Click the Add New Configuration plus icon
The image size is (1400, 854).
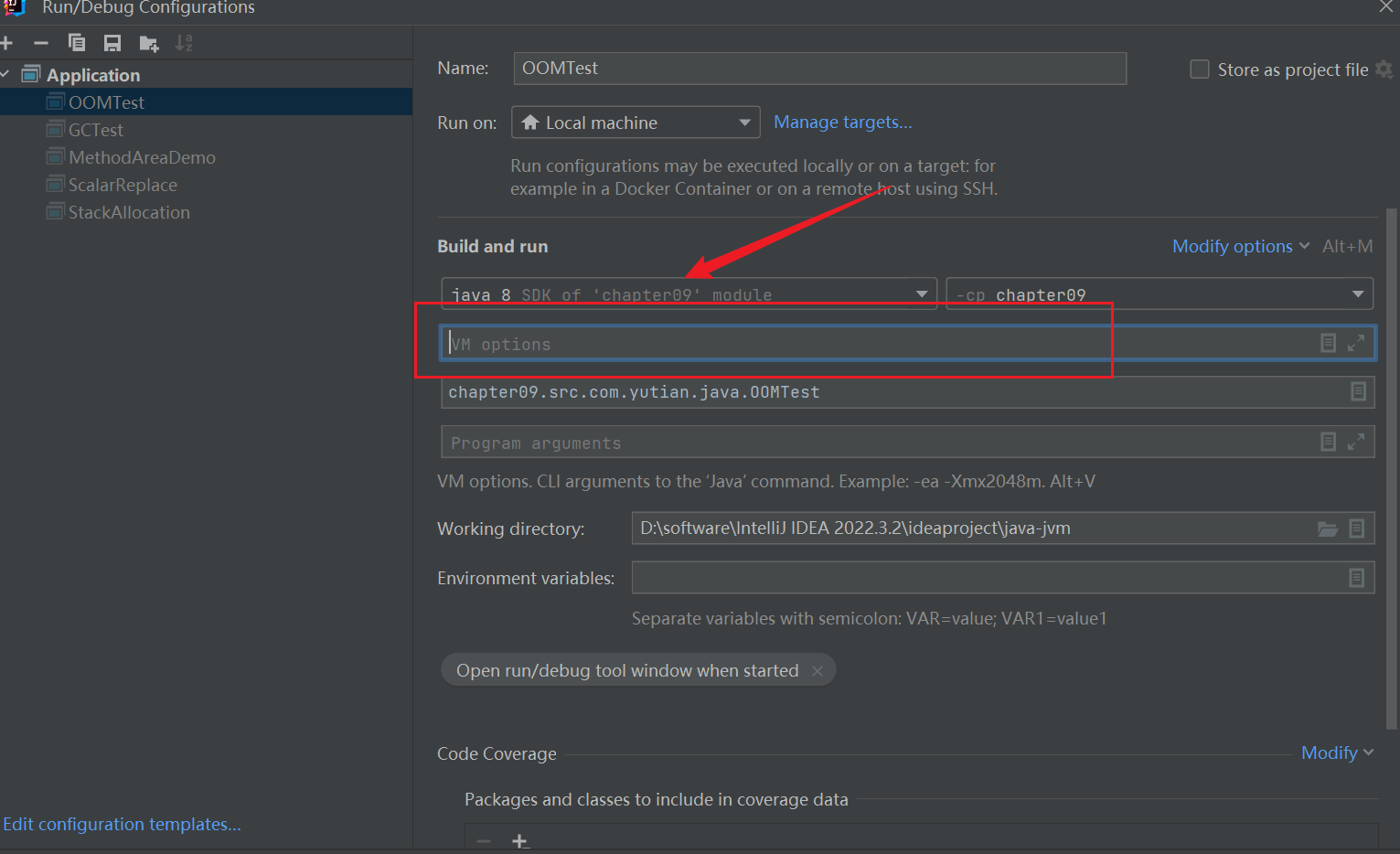pos(6,43)
